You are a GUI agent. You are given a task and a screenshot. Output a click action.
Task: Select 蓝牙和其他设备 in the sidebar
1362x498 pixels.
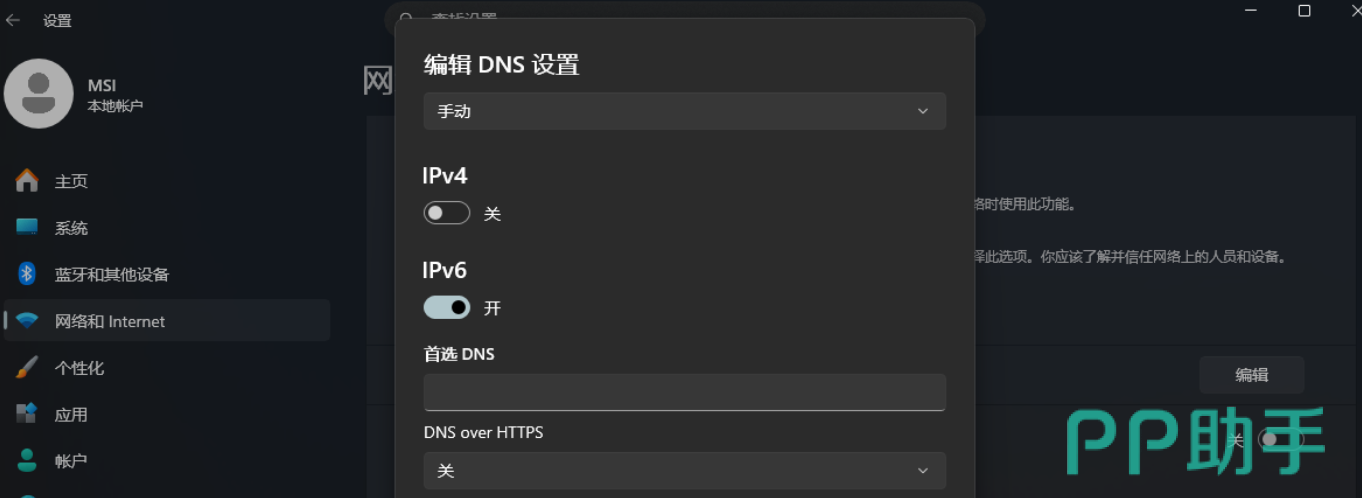point(112,274)
